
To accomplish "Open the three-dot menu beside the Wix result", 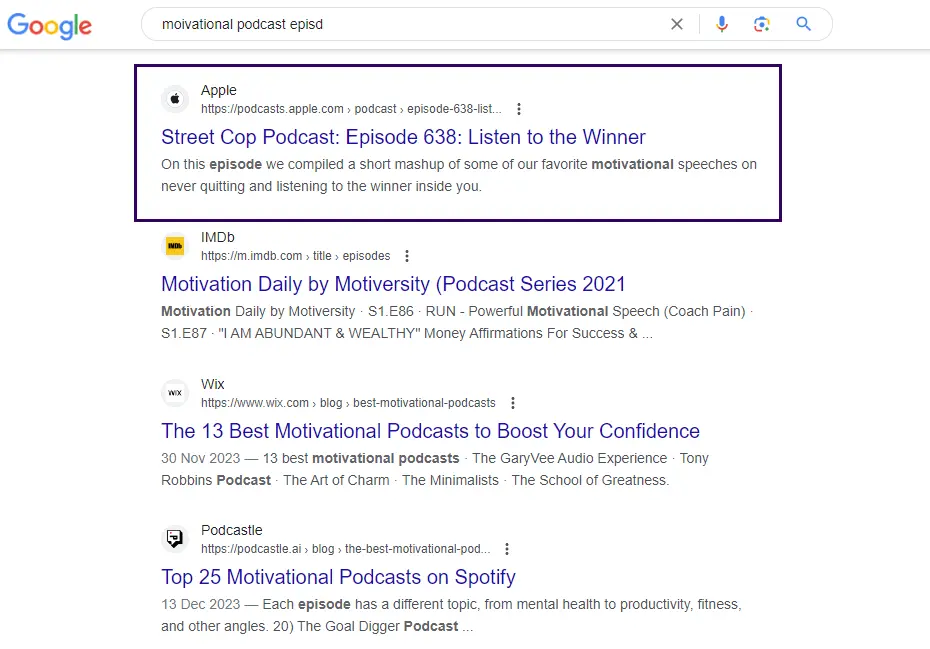I will tap(512, 403).
